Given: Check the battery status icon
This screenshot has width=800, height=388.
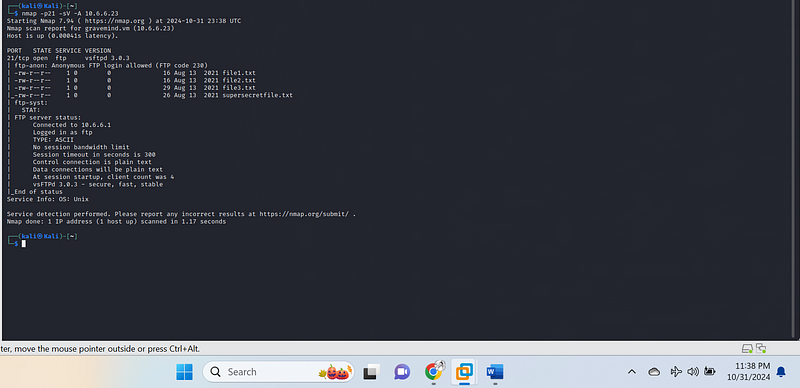Looking at the screenshot, I should 710,372.
